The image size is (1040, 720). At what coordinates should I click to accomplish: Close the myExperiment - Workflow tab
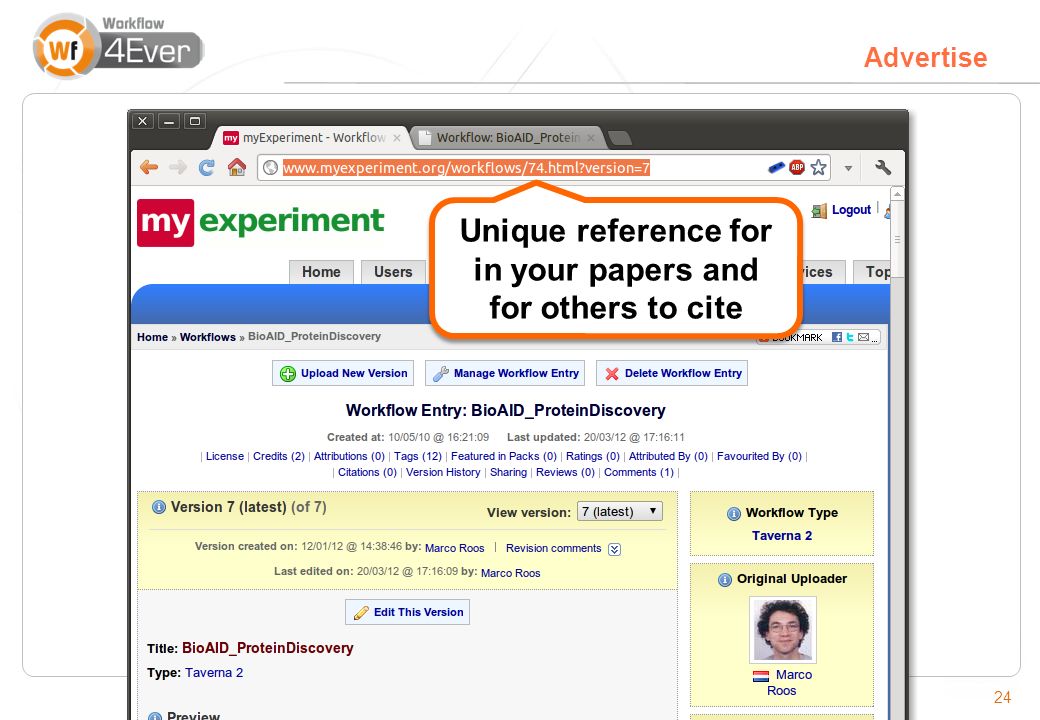(x=397, y=138)
